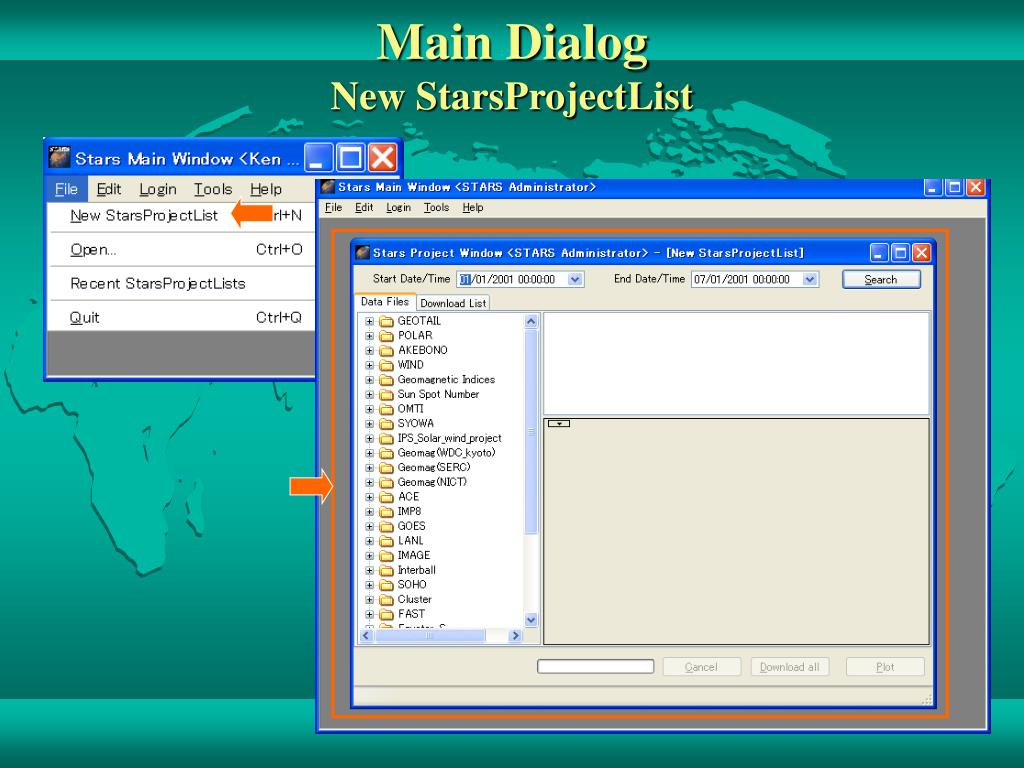
Task: Click the tree's scroll down arrow
Action: click(x=531, y=620)
